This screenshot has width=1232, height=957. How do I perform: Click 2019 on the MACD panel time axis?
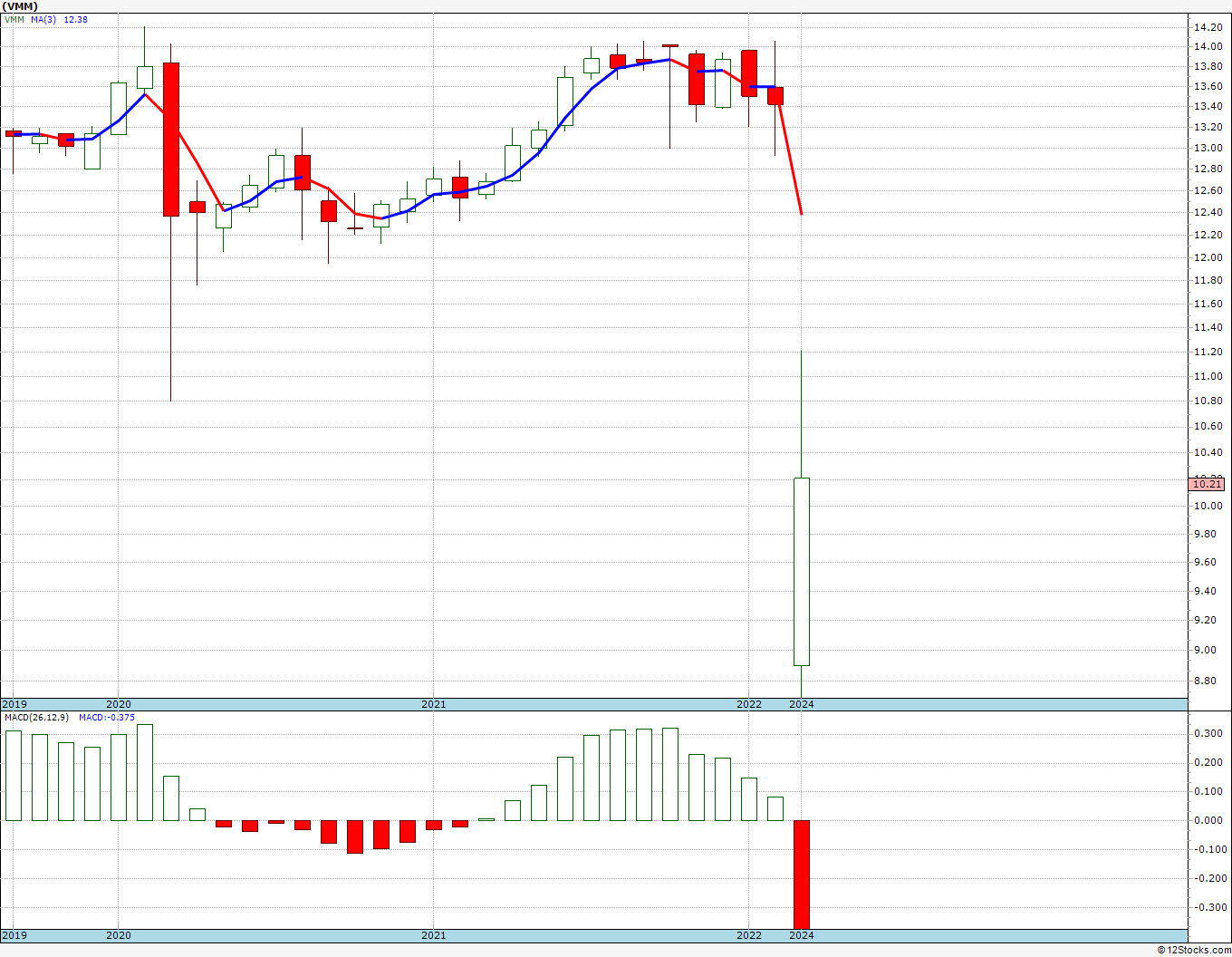click(14, 935)
